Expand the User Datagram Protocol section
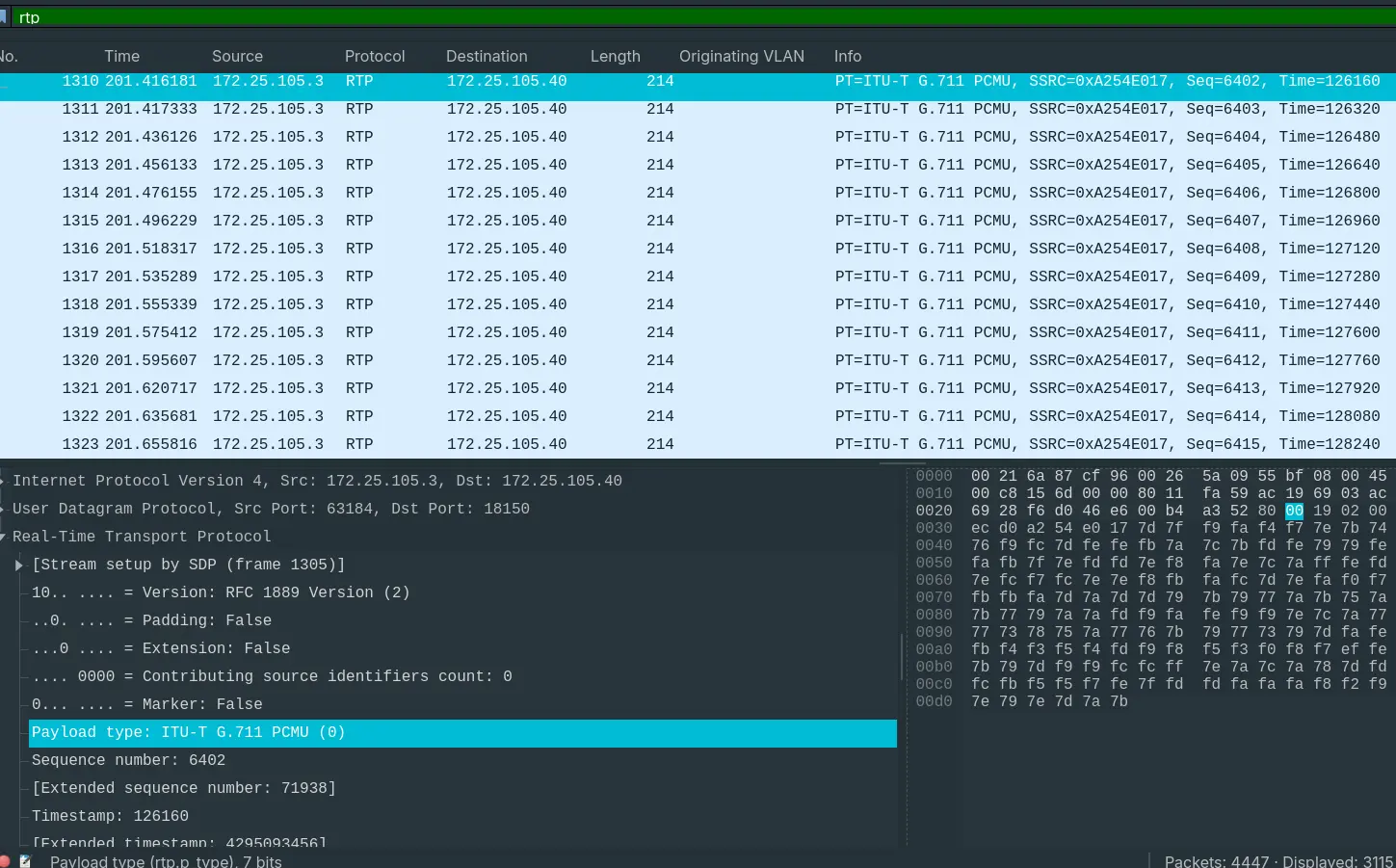1396x868 pixels. (3, 509)
